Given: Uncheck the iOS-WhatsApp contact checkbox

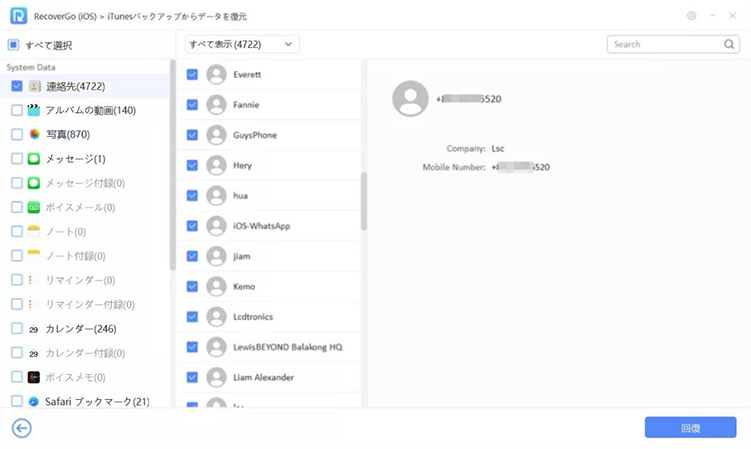Looking at the screenshot, I should click(192, 226).
